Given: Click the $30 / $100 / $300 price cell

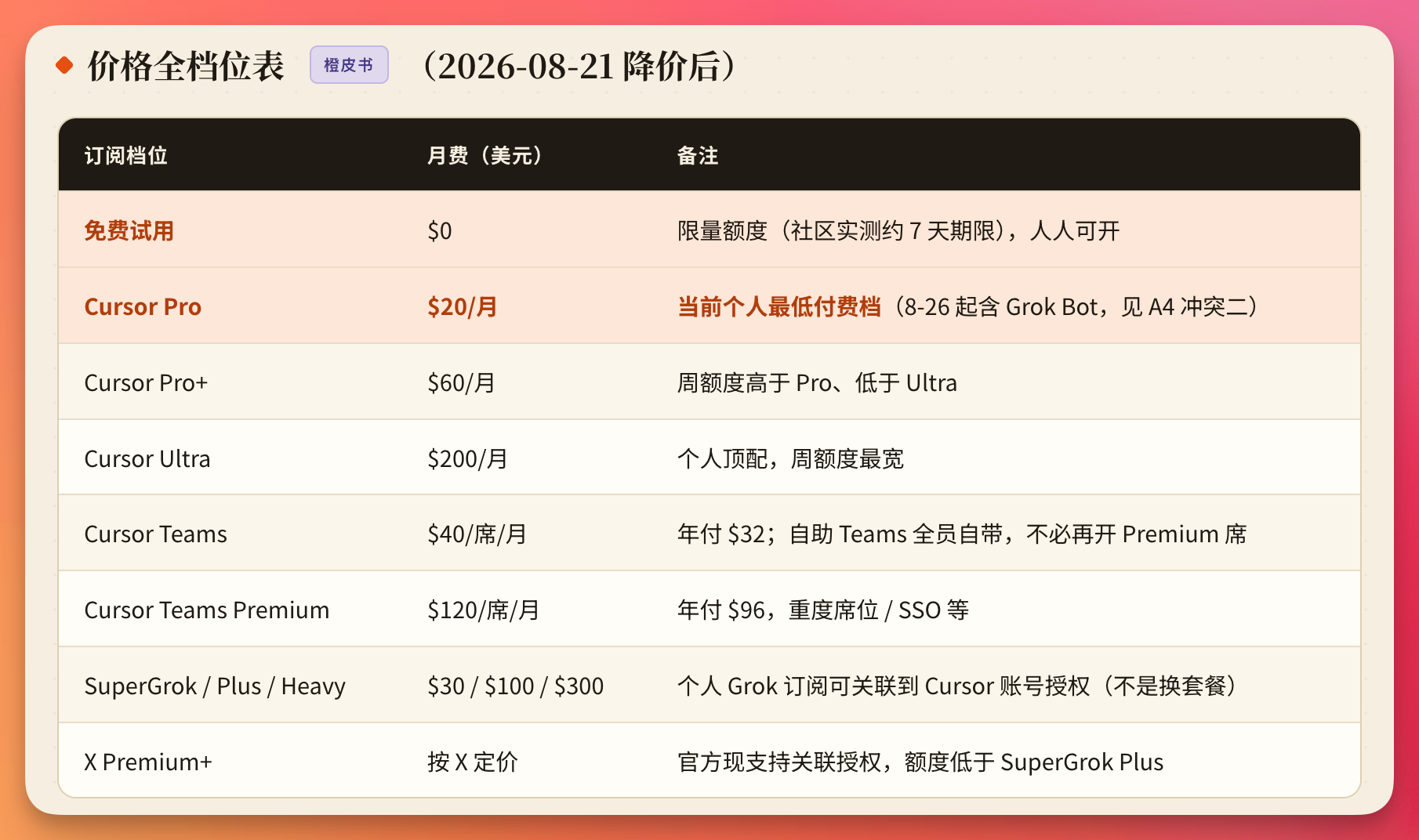Looking at the screenshot, I should tap(516, 686).
